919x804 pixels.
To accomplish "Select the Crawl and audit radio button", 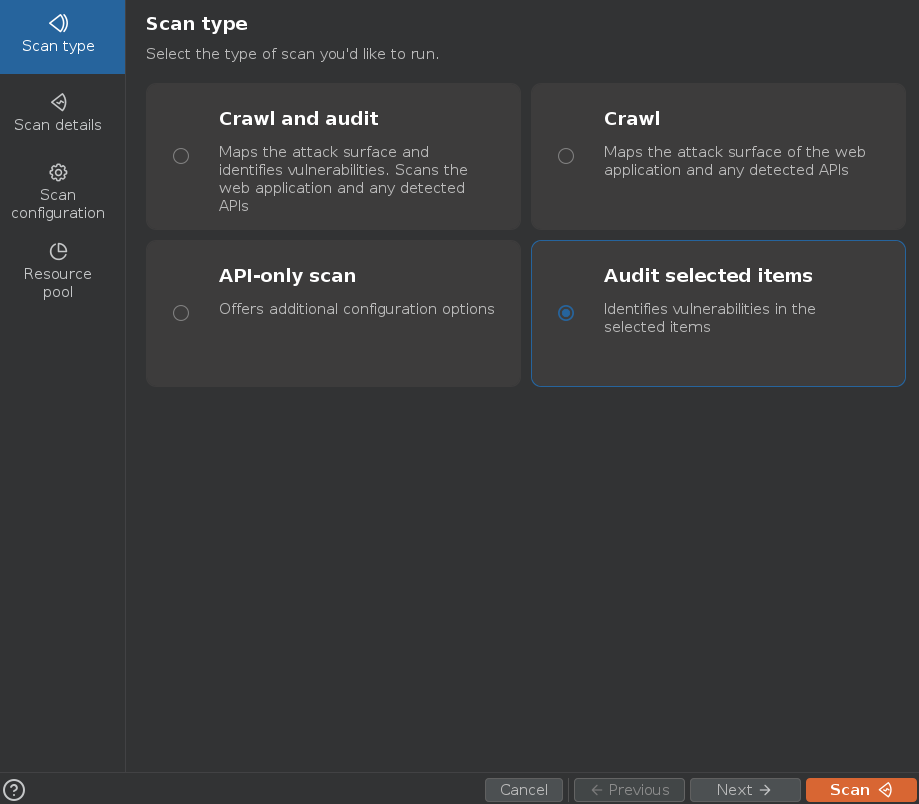I will (x=181, y=156).
